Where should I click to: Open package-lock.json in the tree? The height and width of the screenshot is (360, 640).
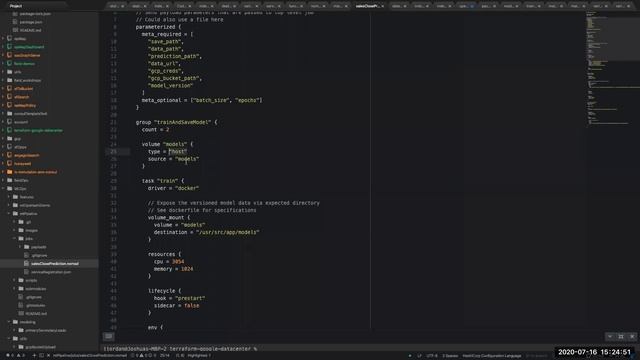click(35, 13)
